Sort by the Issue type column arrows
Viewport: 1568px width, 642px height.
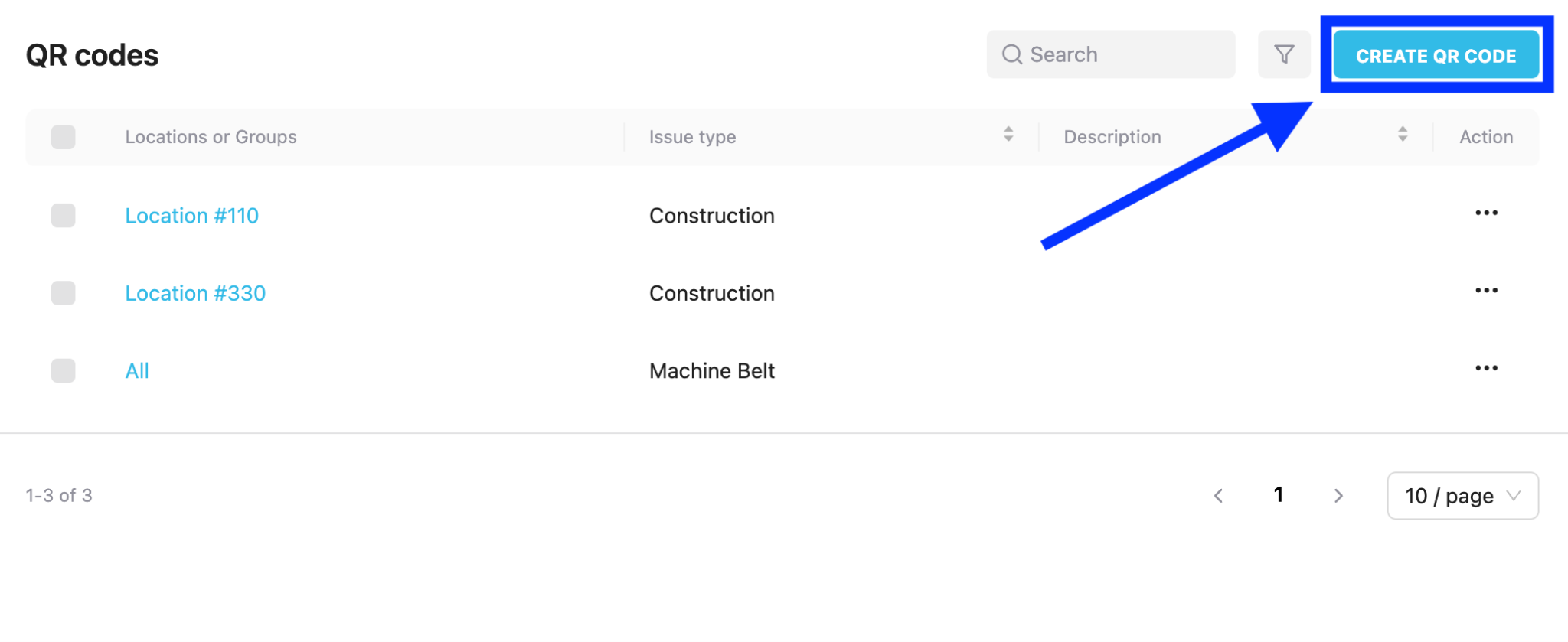tap(1008, 135)
